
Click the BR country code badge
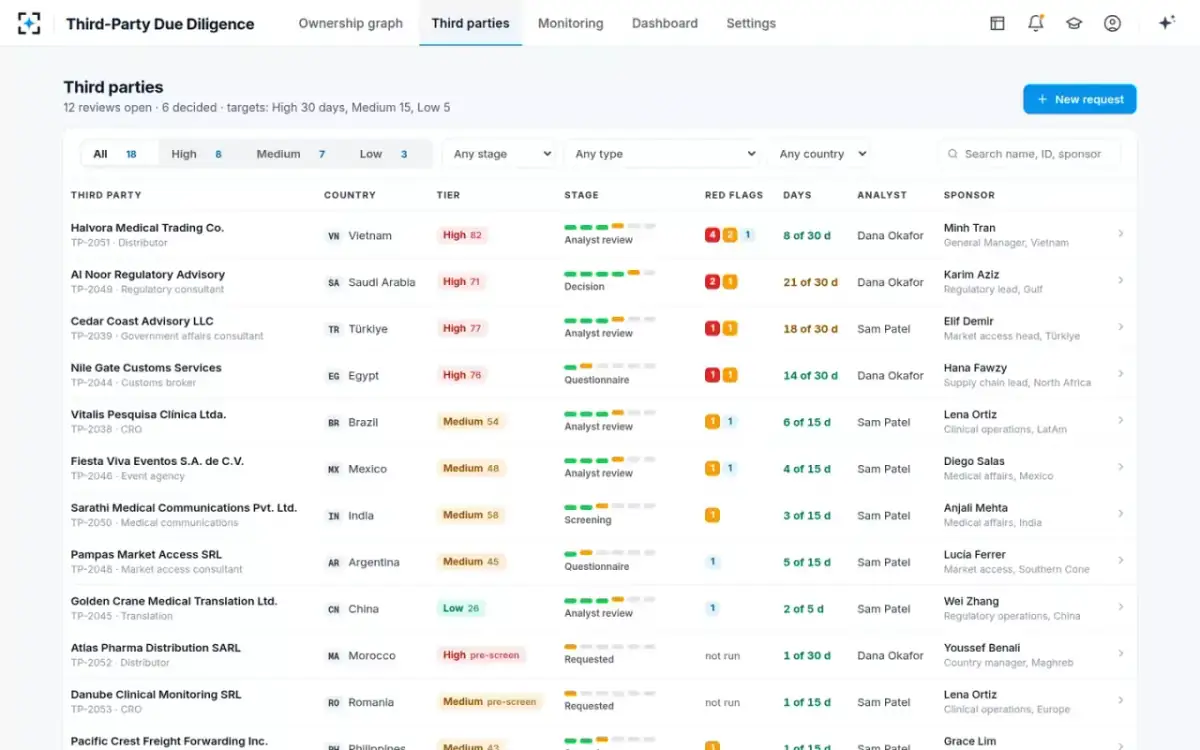coord(334,423)
